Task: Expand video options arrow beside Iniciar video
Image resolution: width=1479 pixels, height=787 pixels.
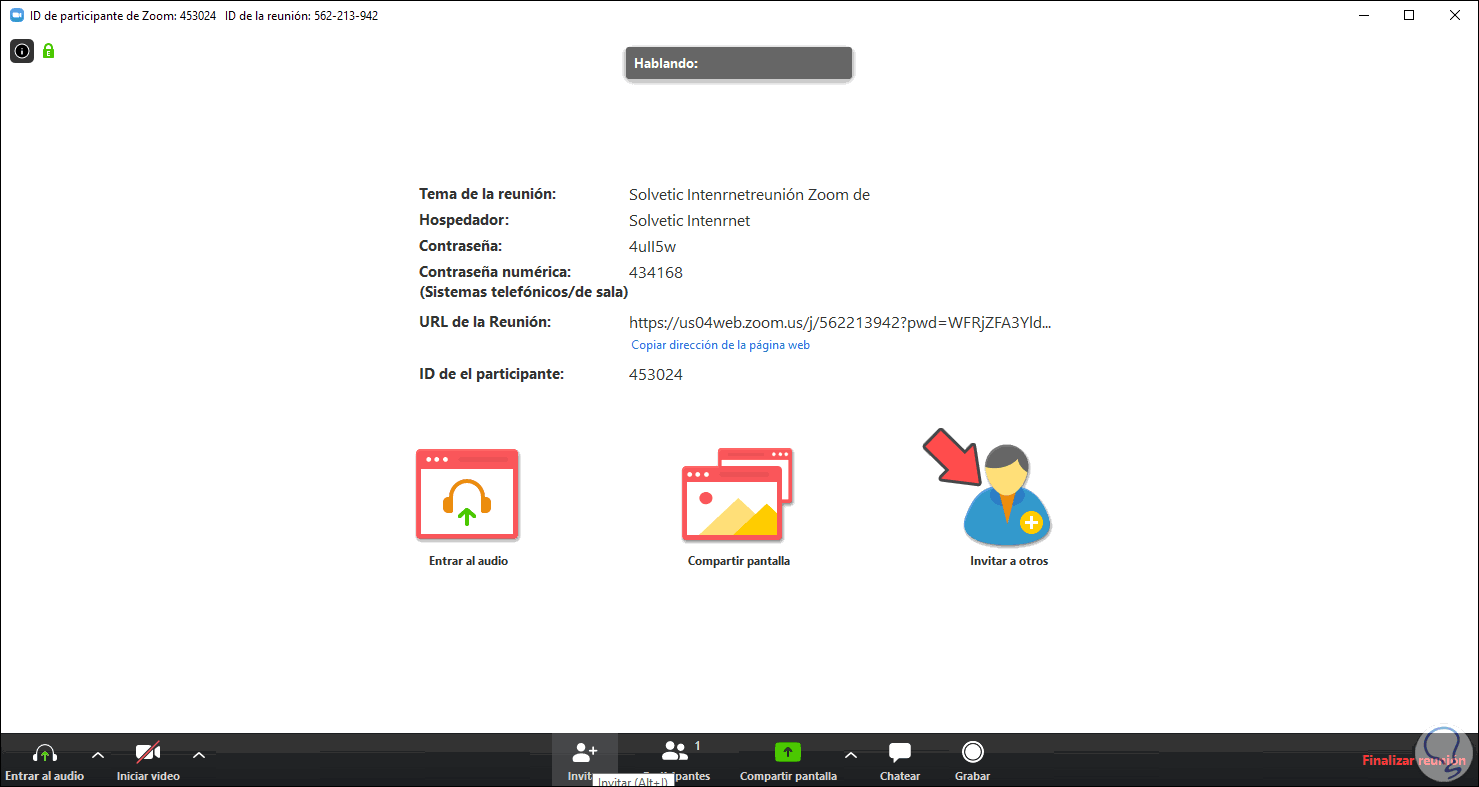Action: point(199,755)
